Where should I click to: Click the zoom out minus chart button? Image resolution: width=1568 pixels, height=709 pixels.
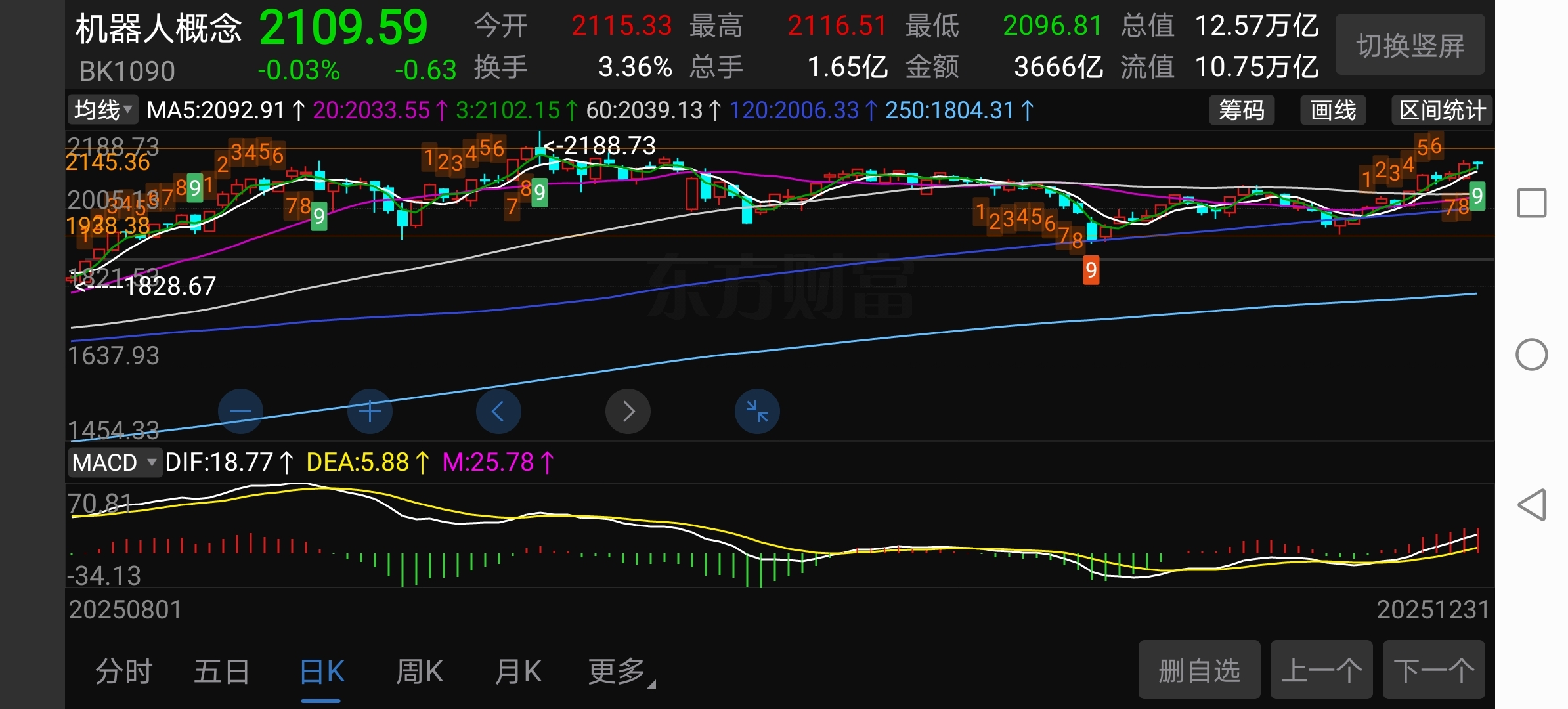click(x=240, y=412)
